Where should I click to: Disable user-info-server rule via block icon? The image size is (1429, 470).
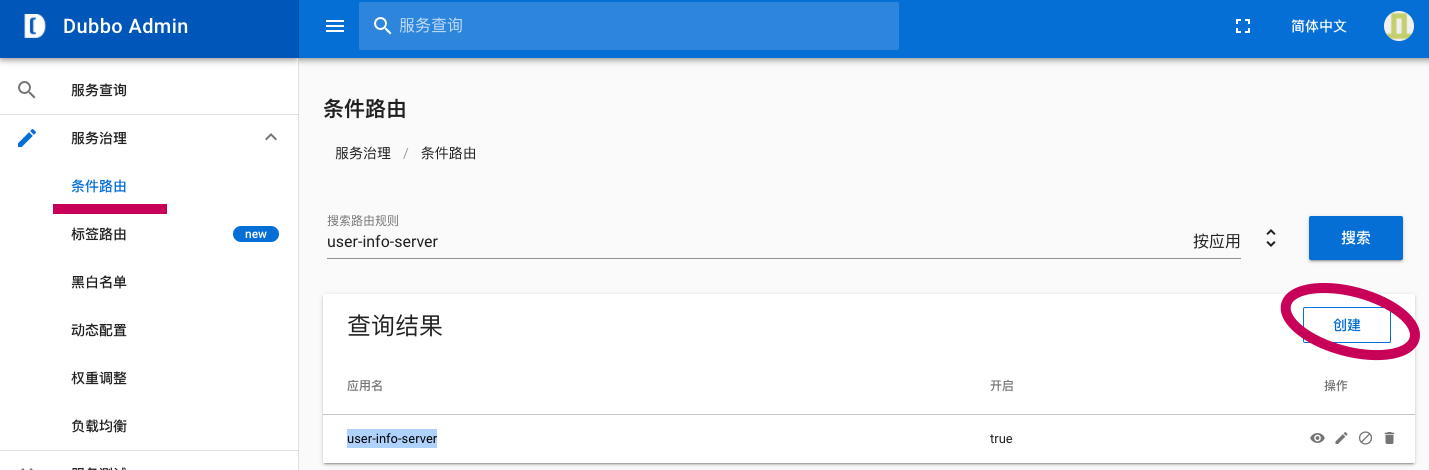(x=1365, y=438)
